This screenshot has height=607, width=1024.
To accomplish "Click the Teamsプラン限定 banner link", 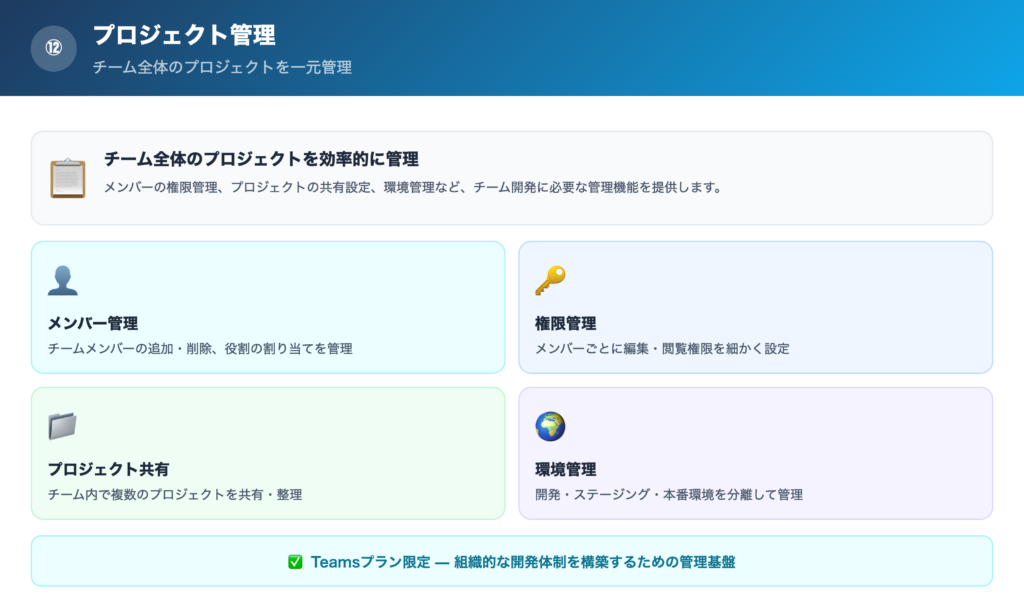I will (x=512, y=562).
